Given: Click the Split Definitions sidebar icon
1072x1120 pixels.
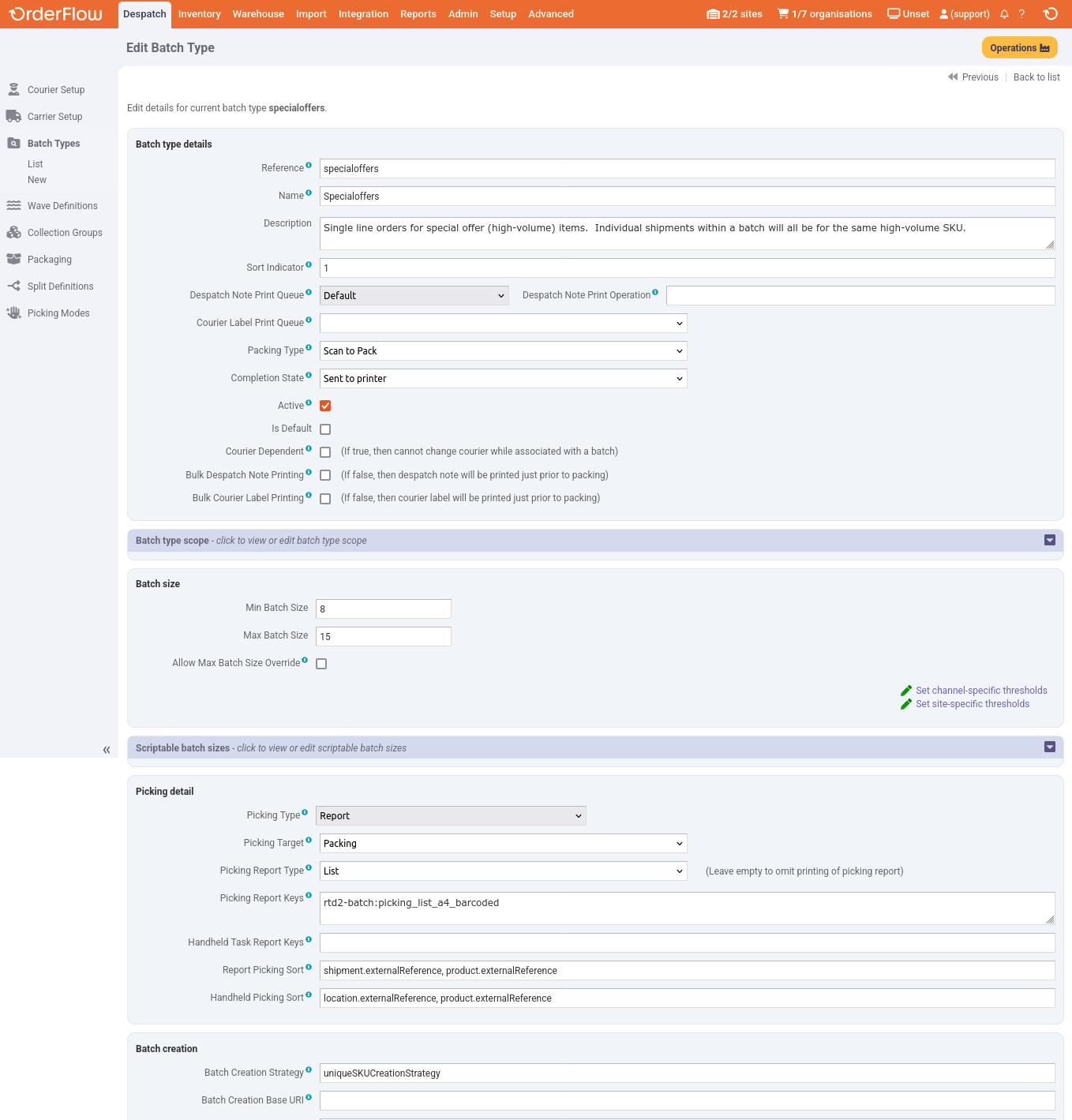Looking at the screenshot, I should coord(13,287).
